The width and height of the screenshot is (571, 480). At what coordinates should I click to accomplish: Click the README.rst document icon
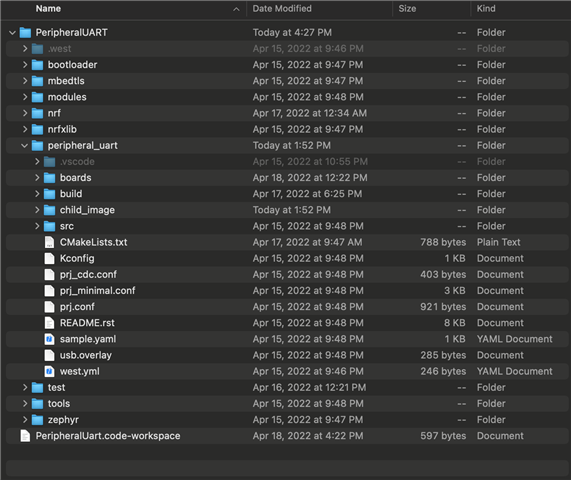pos(49,323)
